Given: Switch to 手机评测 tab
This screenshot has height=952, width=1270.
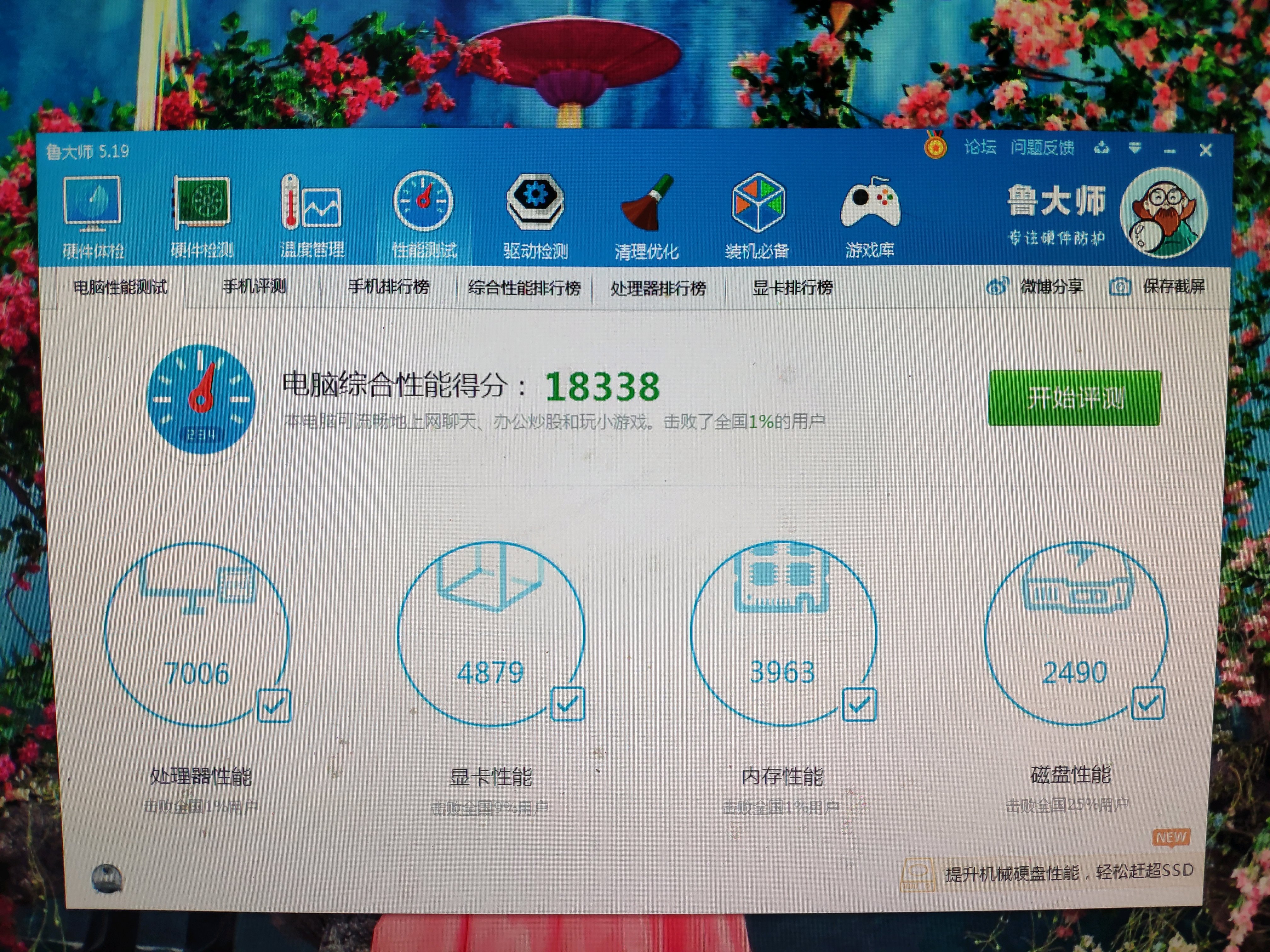Looking at the screenshot, I should (x=254, y=286).
